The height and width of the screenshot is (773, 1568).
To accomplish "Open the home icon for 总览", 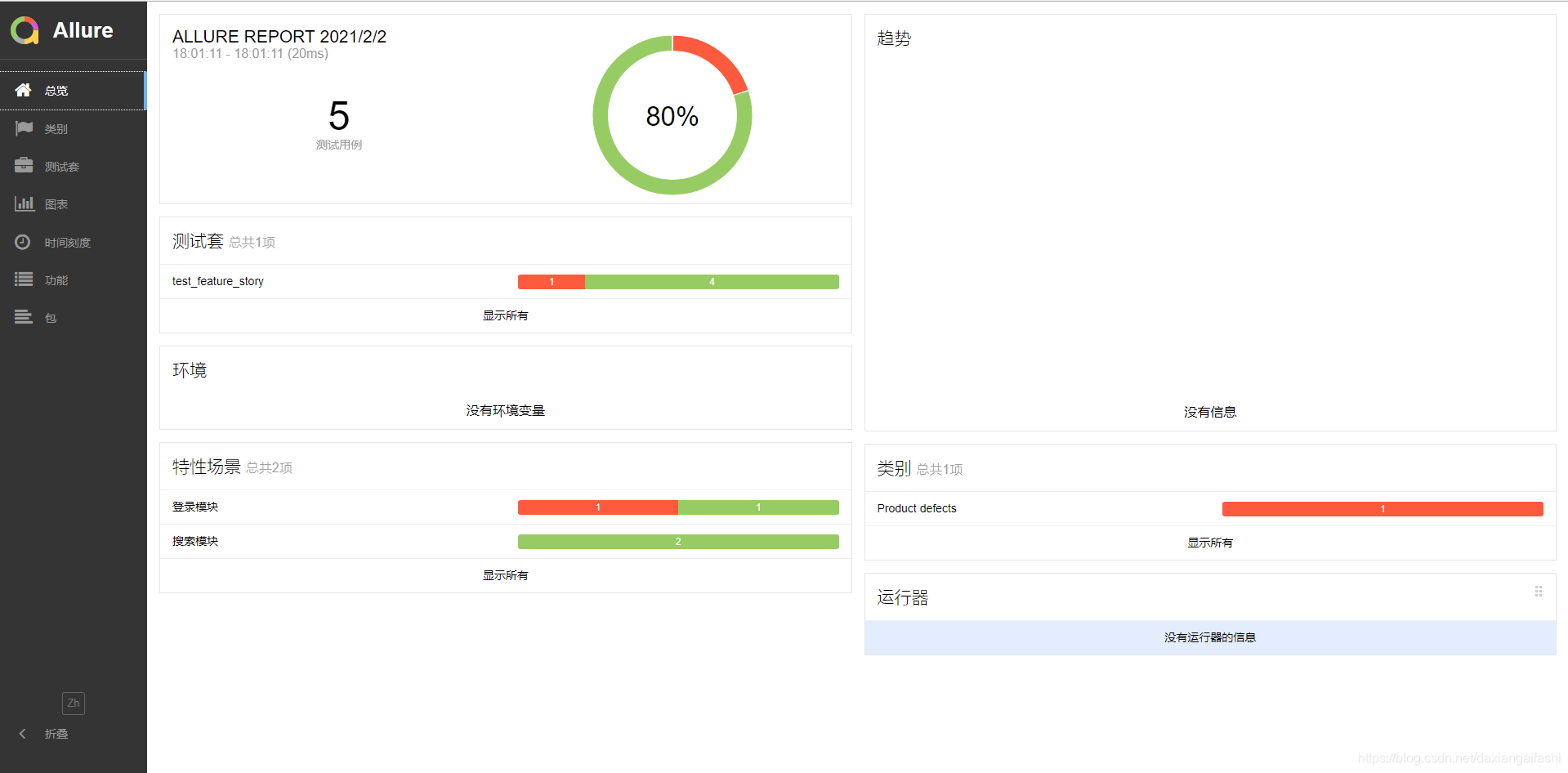I will 23,90.
